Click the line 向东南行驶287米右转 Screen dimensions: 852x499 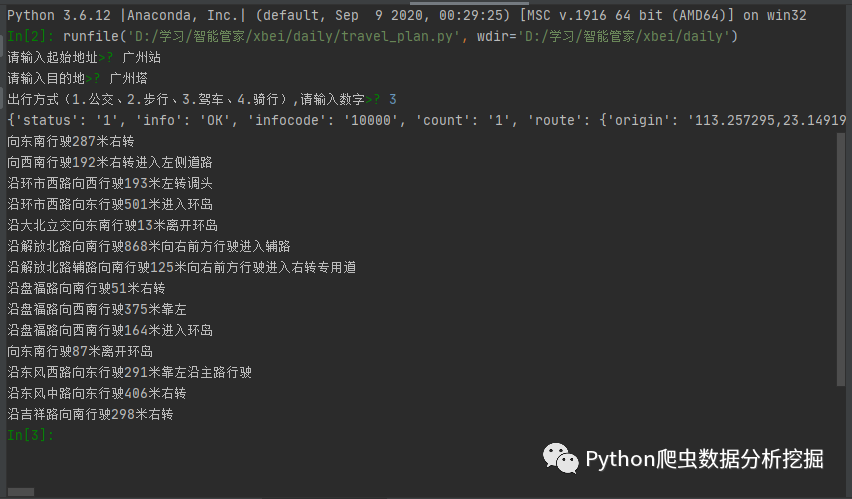[x=71, y=141]
